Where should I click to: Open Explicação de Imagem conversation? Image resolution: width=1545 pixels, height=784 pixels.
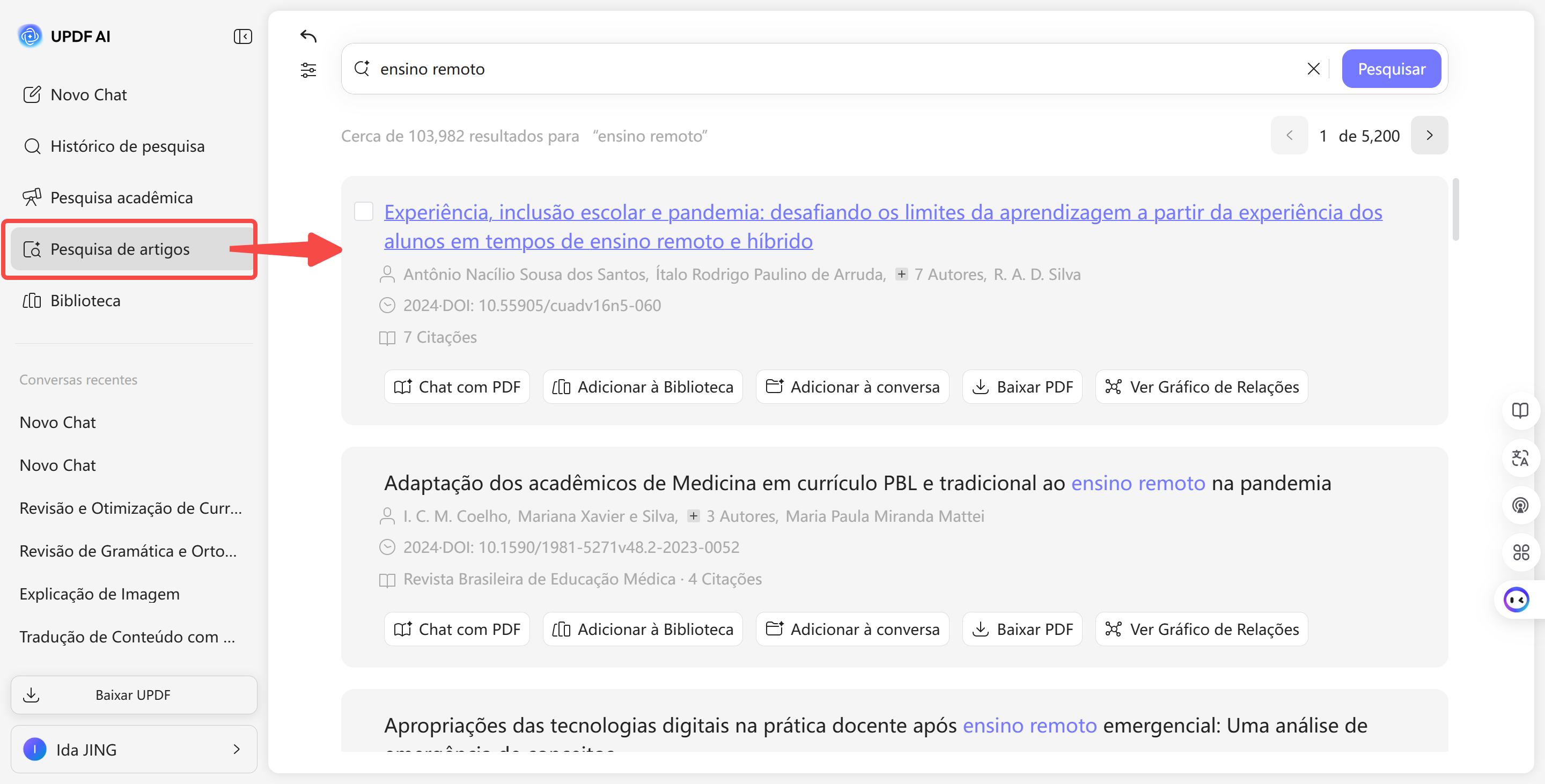click(x=100, y=594)
